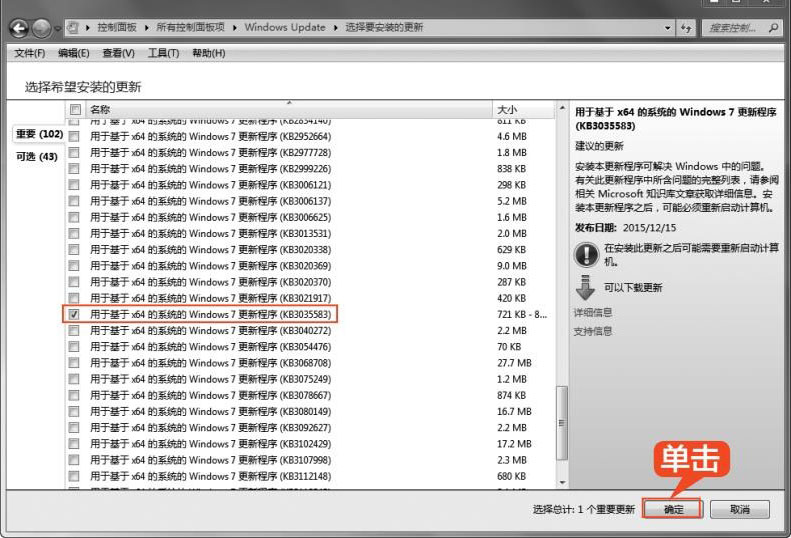Screen dimensions: 791x538
Task: Select the update row KB3054476
Action: [x=310, y=347]
